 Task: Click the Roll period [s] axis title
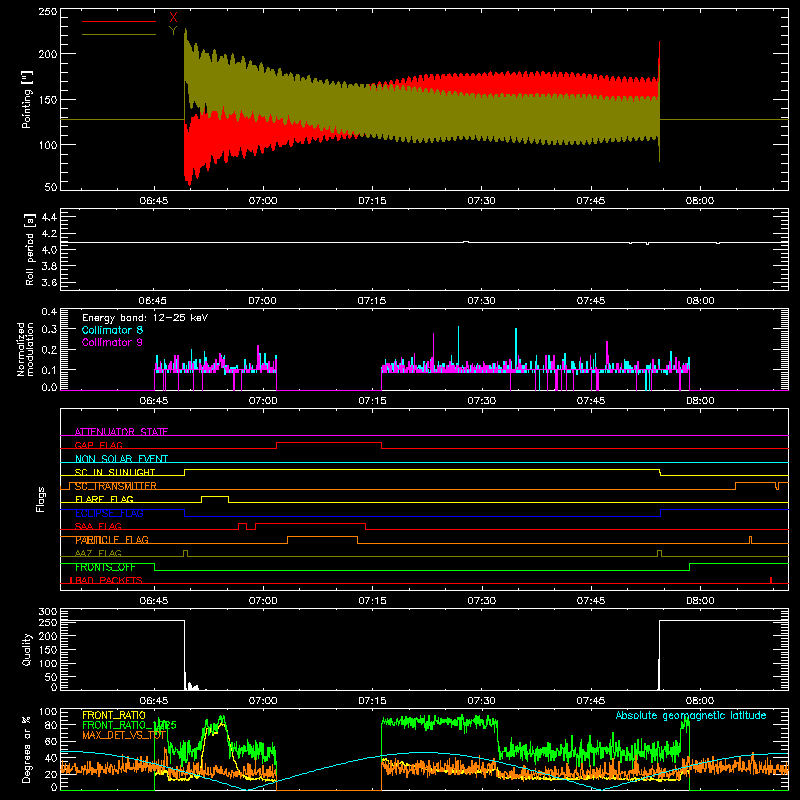point(30,249)
